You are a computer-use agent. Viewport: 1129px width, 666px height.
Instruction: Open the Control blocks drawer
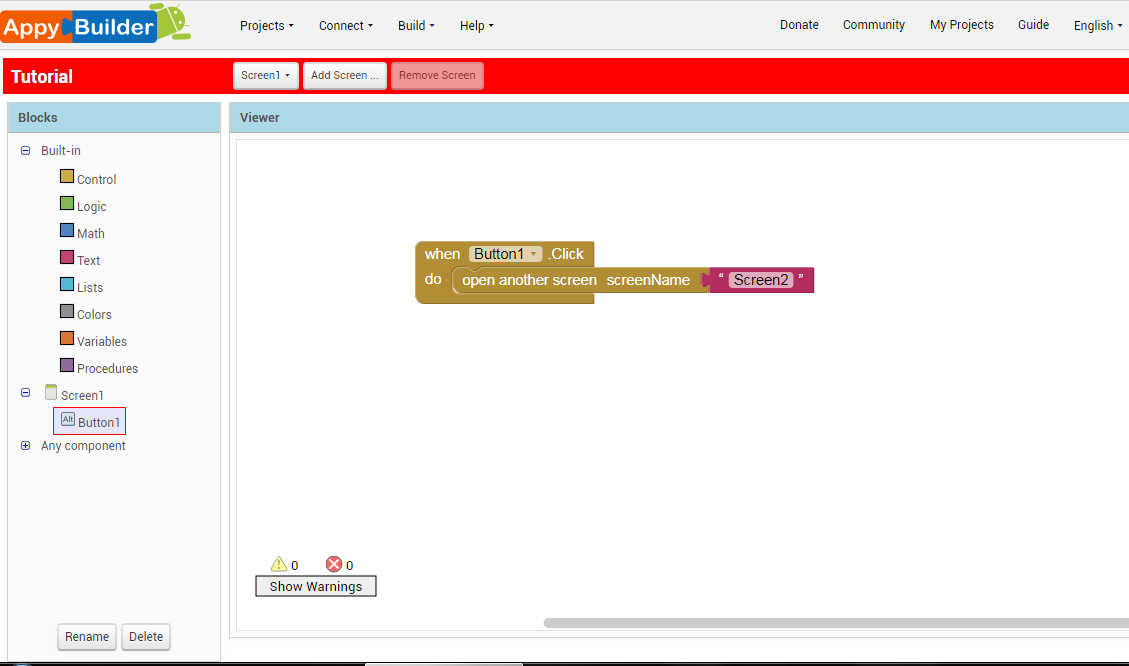point(97,179)
